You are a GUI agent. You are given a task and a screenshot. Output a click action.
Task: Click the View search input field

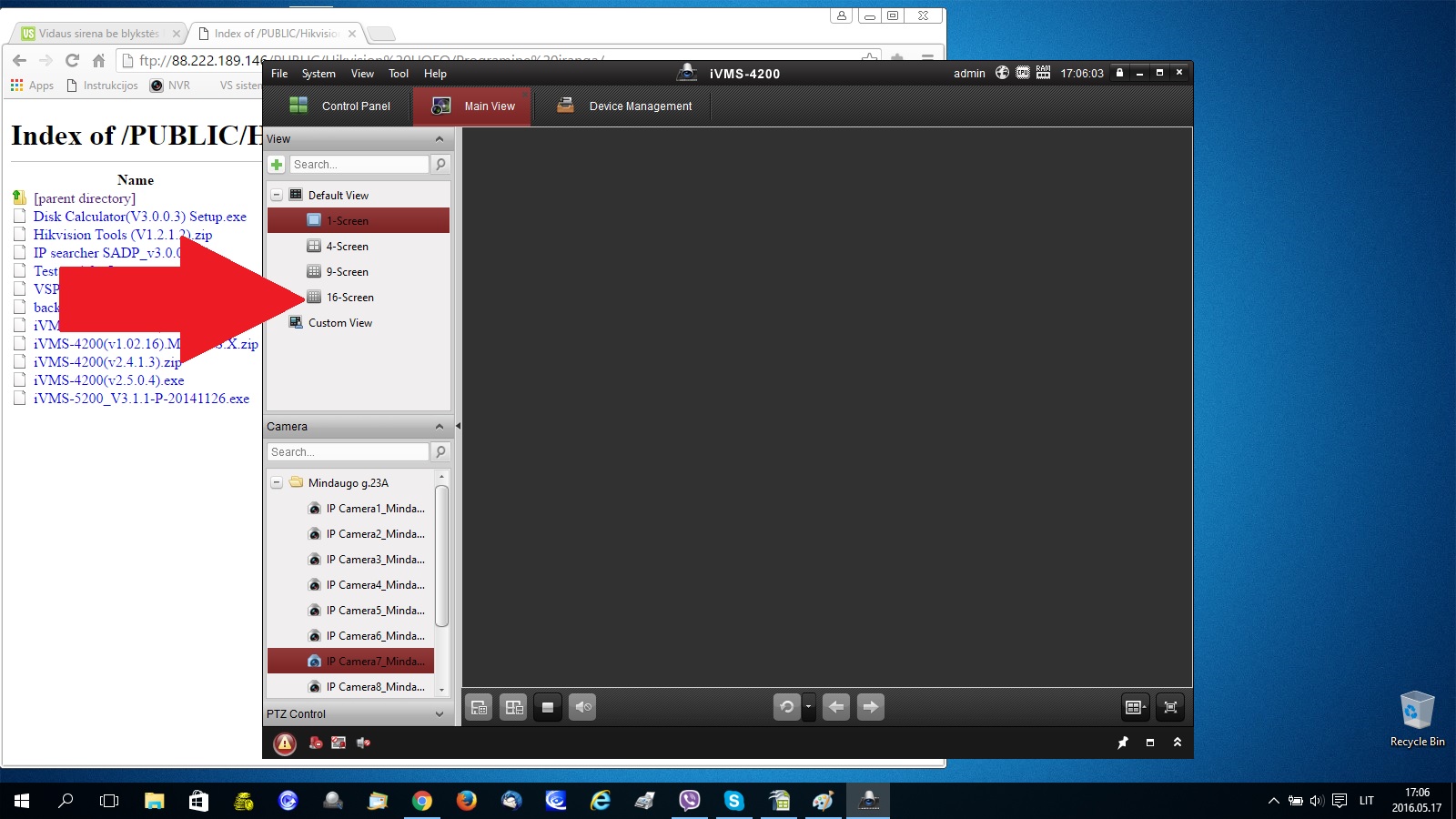pyautogui.click(x=359, y=165)
